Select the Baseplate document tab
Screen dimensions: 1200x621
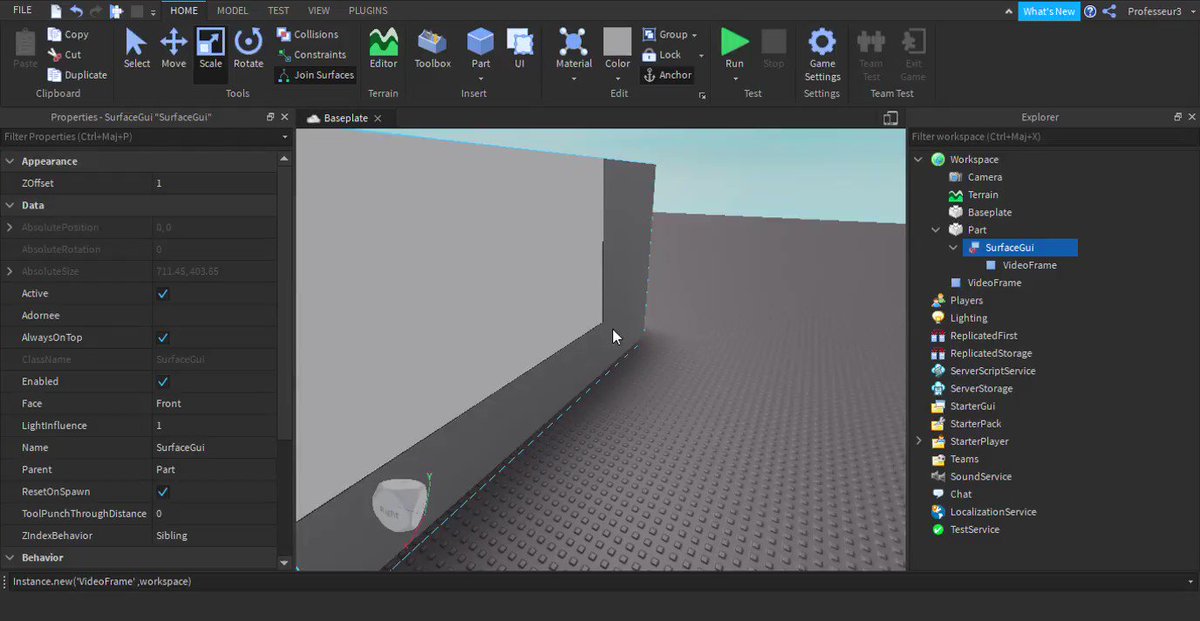tap(347, 118)
